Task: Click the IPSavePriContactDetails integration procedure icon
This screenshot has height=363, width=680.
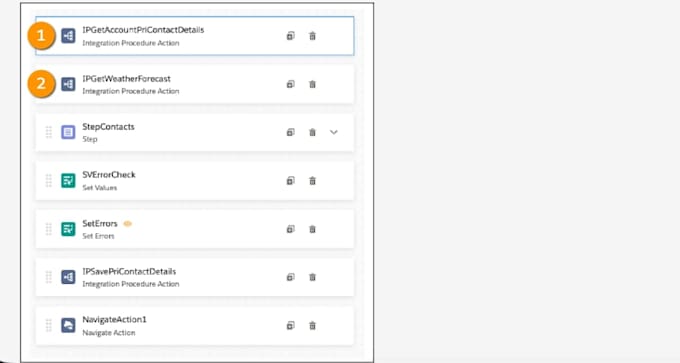Action: click(x=68, y=277)
